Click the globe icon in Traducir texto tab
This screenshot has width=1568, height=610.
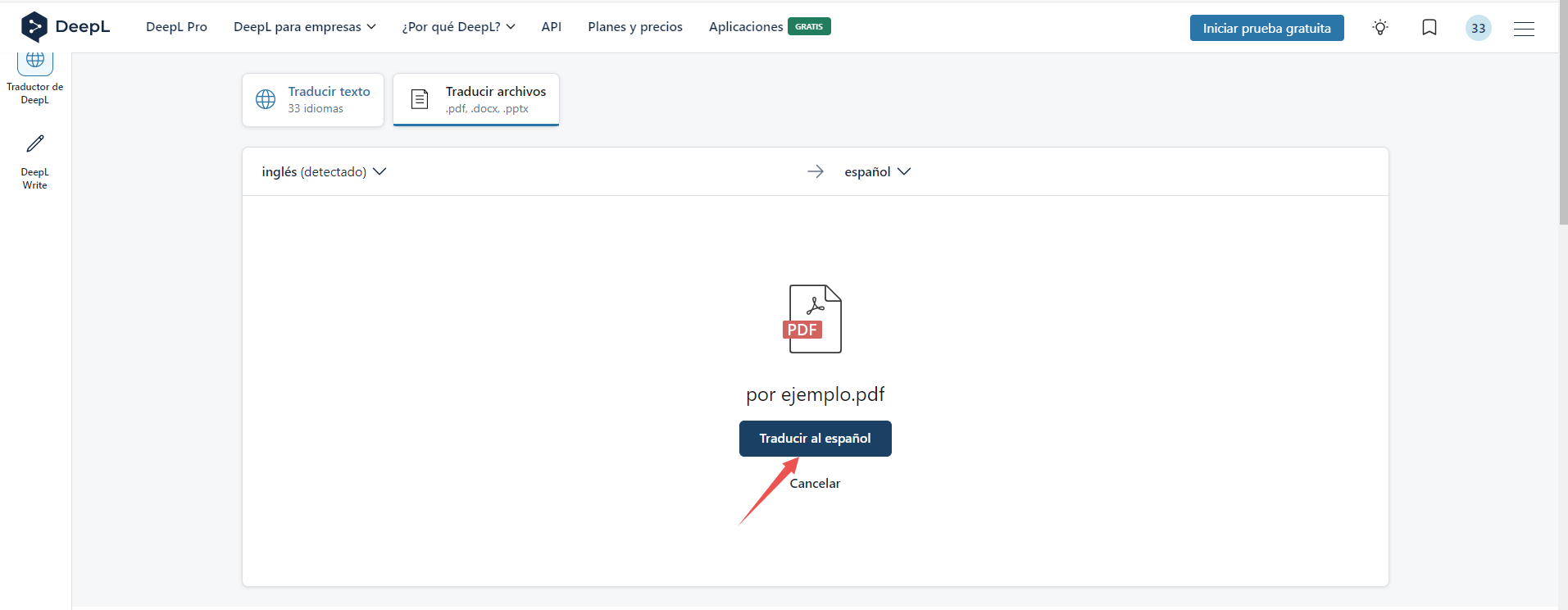(x=266, y=99)
